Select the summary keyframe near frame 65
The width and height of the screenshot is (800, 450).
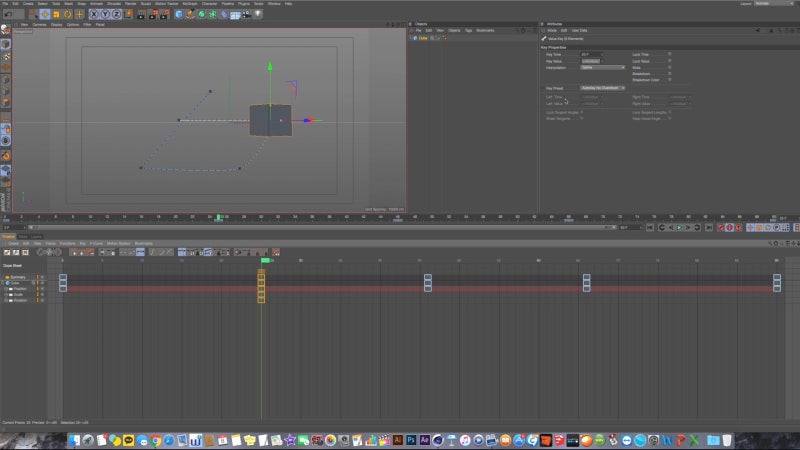point(586,277)
